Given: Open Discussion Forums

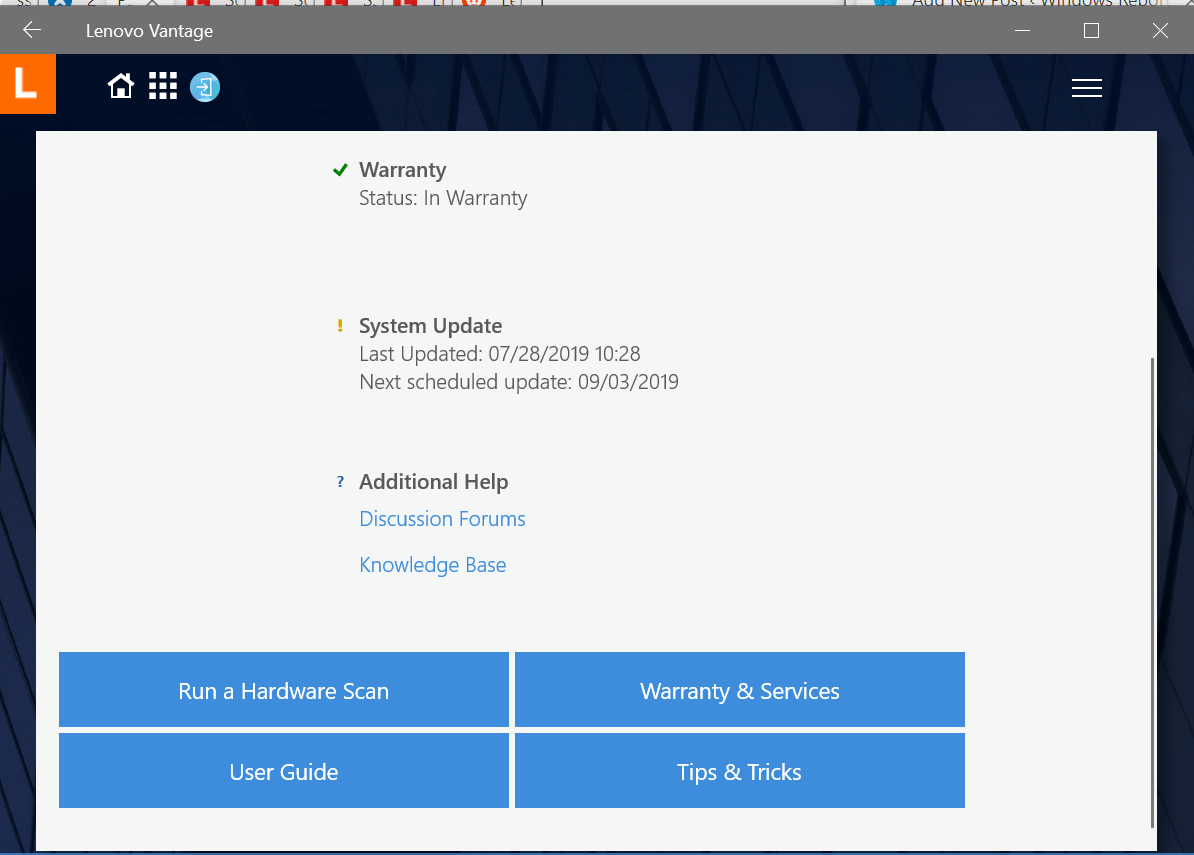Looking at the screenshot, I should click(x=442, y=518).
